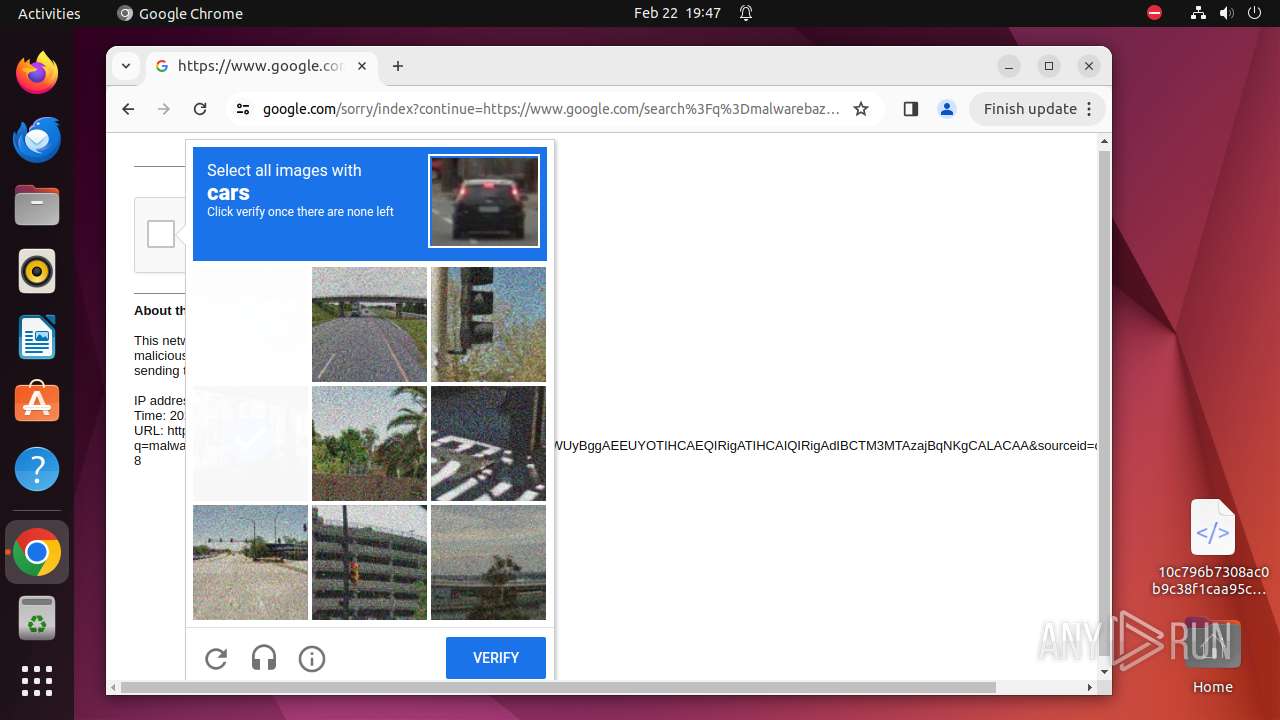Click scroll-down arrow of vertical scrollbar
Screen dimensions: 1280x720
pos(1104,672)
